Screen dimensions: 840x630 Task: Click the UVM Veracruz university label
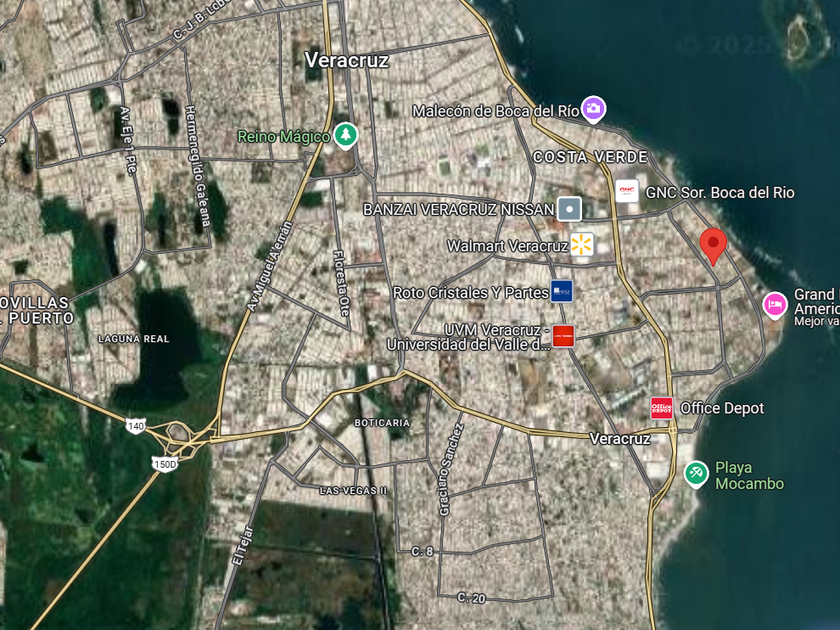click(x=468, y=337)
